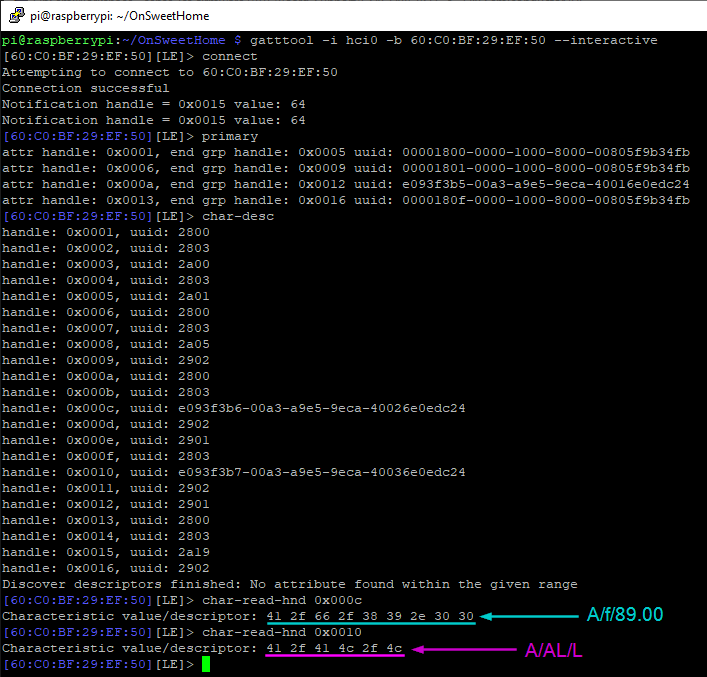Screen dimensions: 707x677
Task: Click the 'Connection successful' line
Action: [86, 88]
